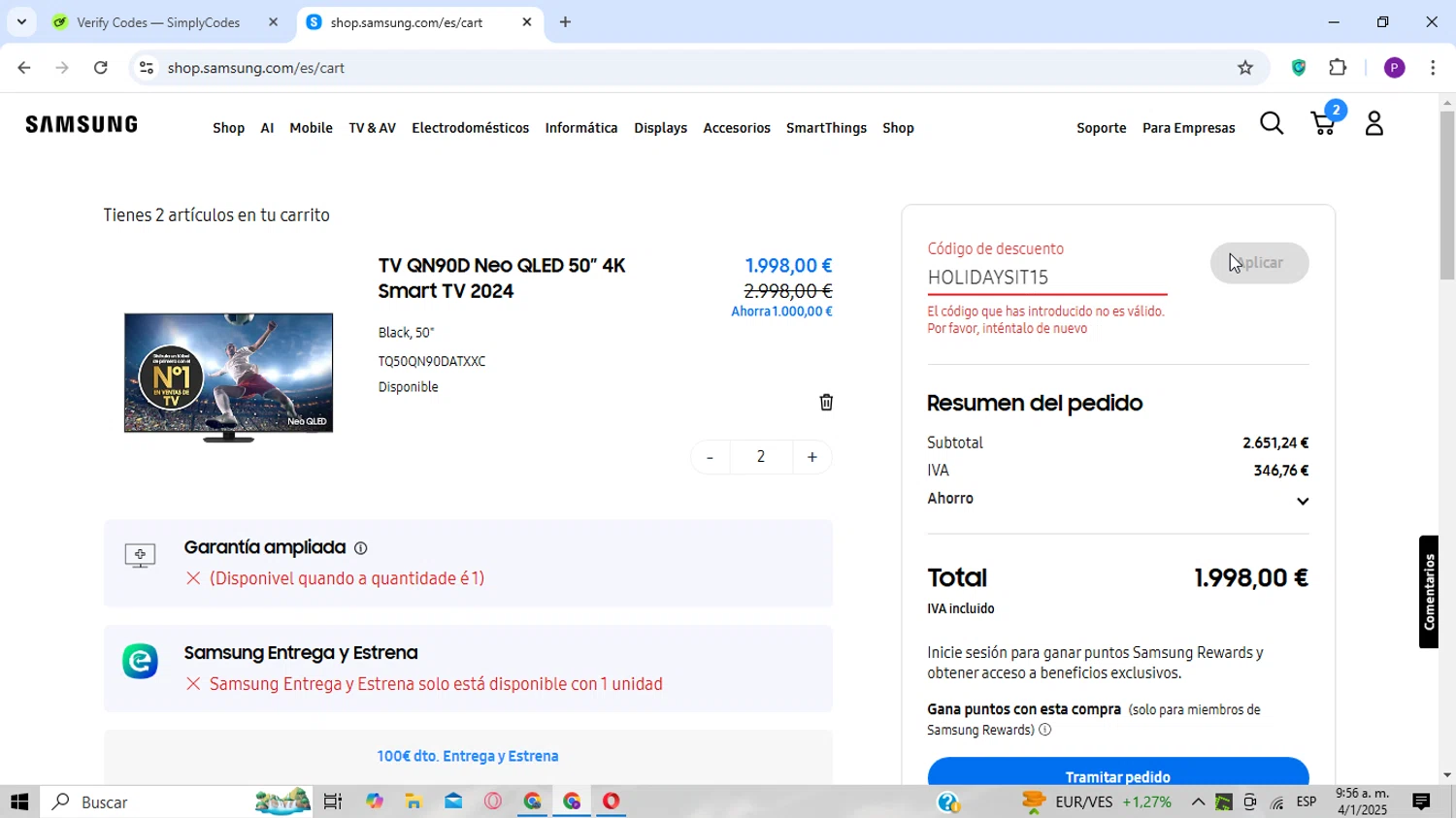Open a new browser tab
The width and height of the screenshot is (1456, 818).
[565, 22]
